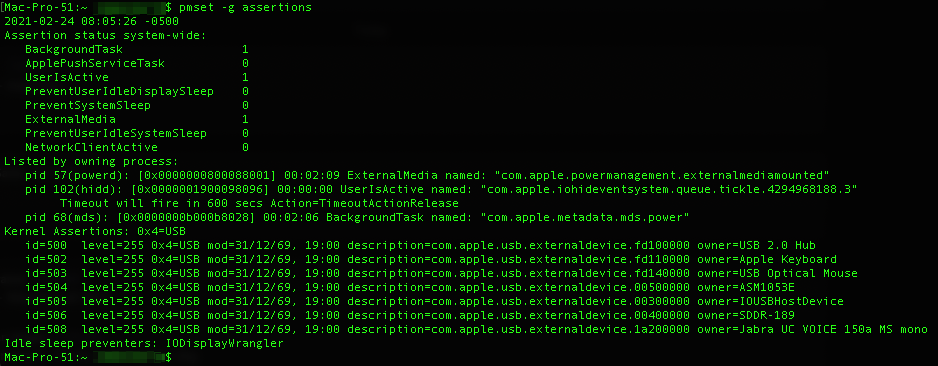
Task: Click the 'ApplePushServiceTask' assertion name
Action: [95, 63]
